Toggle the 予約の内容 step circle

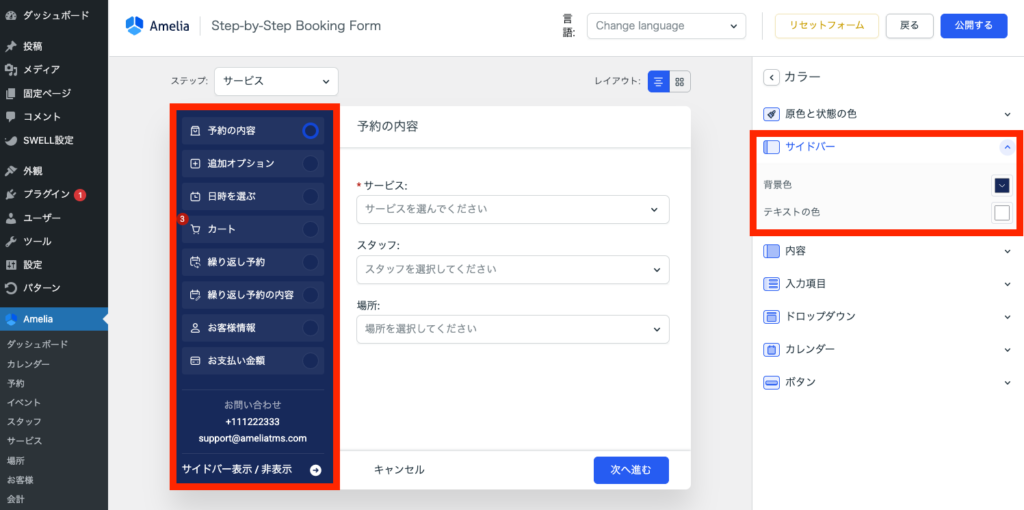pyautogui.click(x=310, y=130)
